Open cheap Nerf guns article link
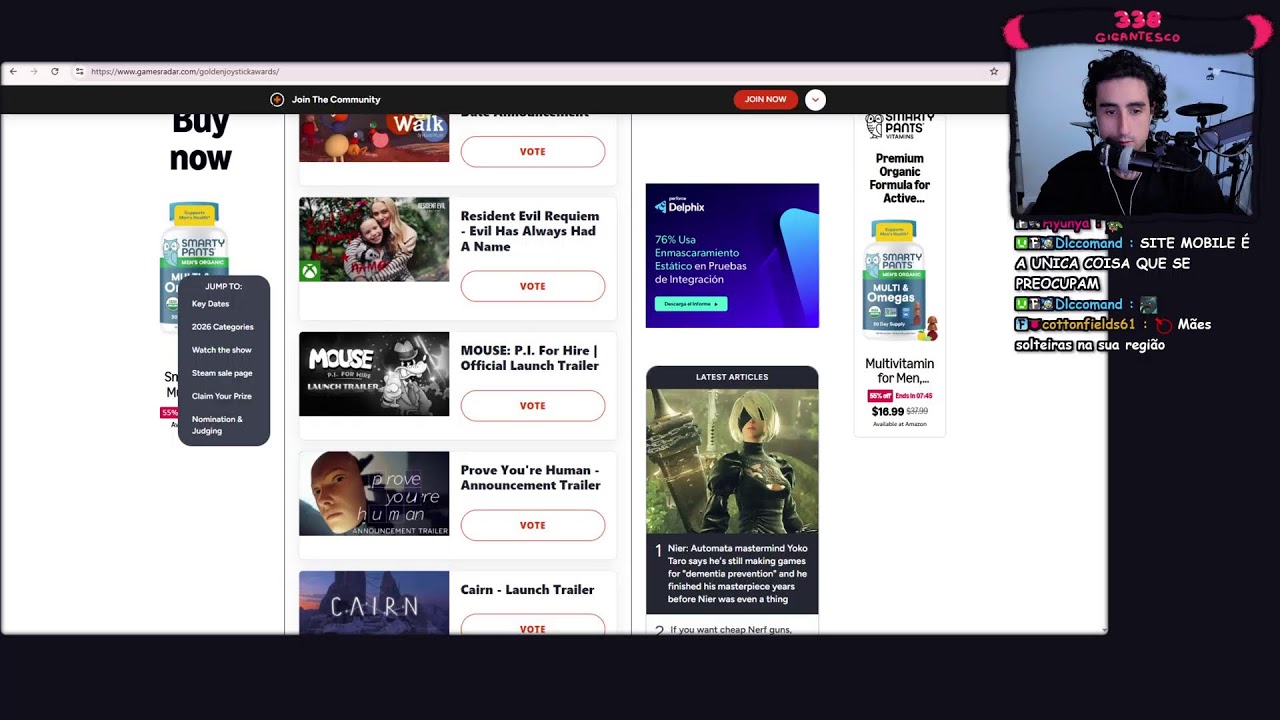The image size is (1280, 720). click(x=731, y=629)
